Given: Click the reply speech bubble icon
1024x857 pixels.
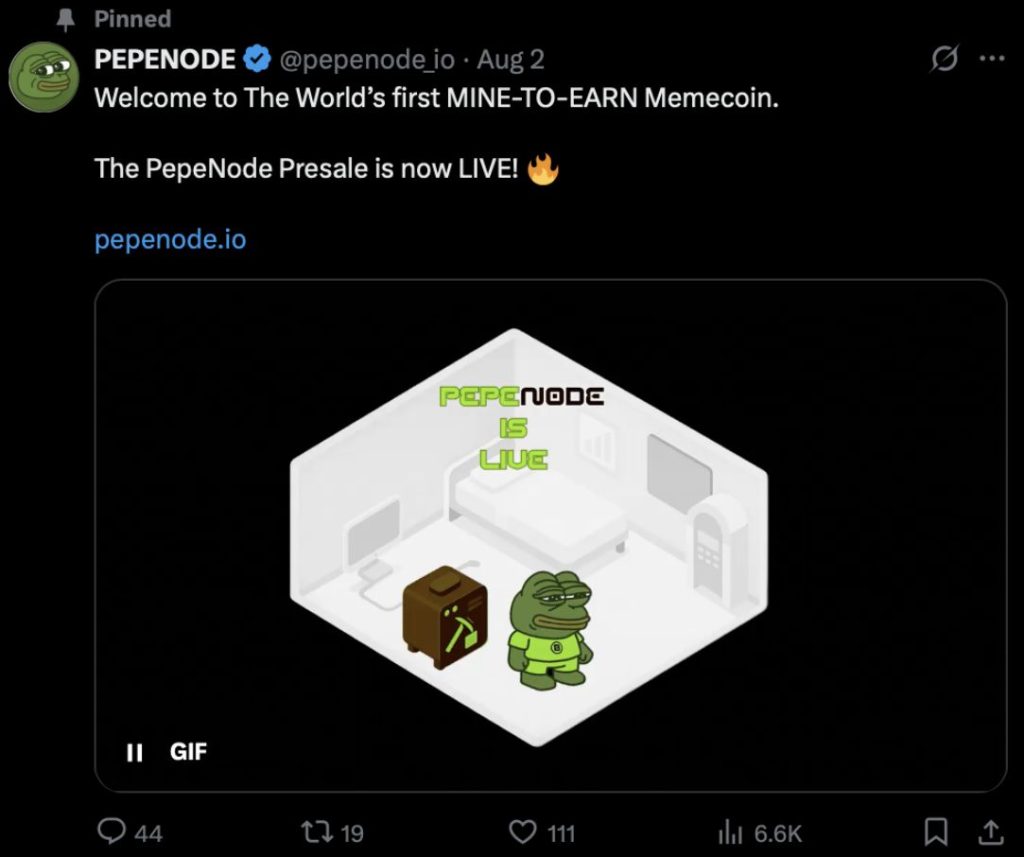Looking at the screenshot, I should coord(112,832).
